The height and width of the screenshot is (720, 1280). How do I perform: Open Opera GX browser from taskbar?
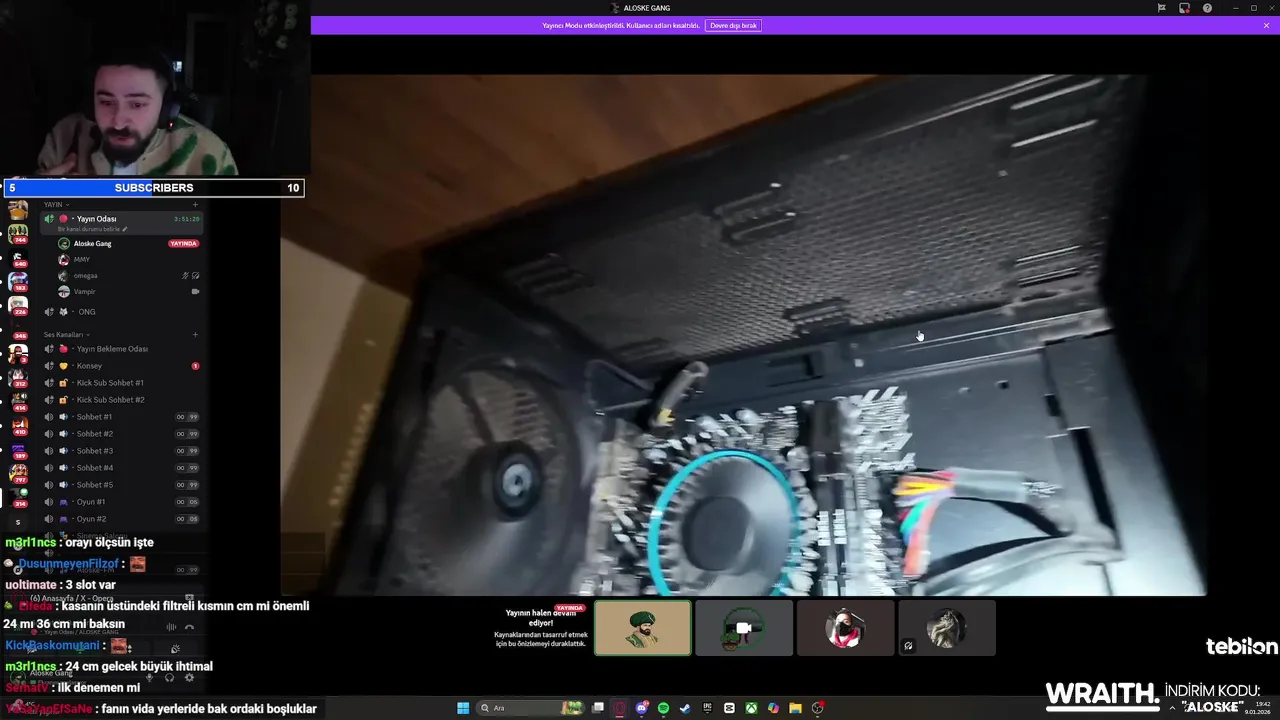619,708
